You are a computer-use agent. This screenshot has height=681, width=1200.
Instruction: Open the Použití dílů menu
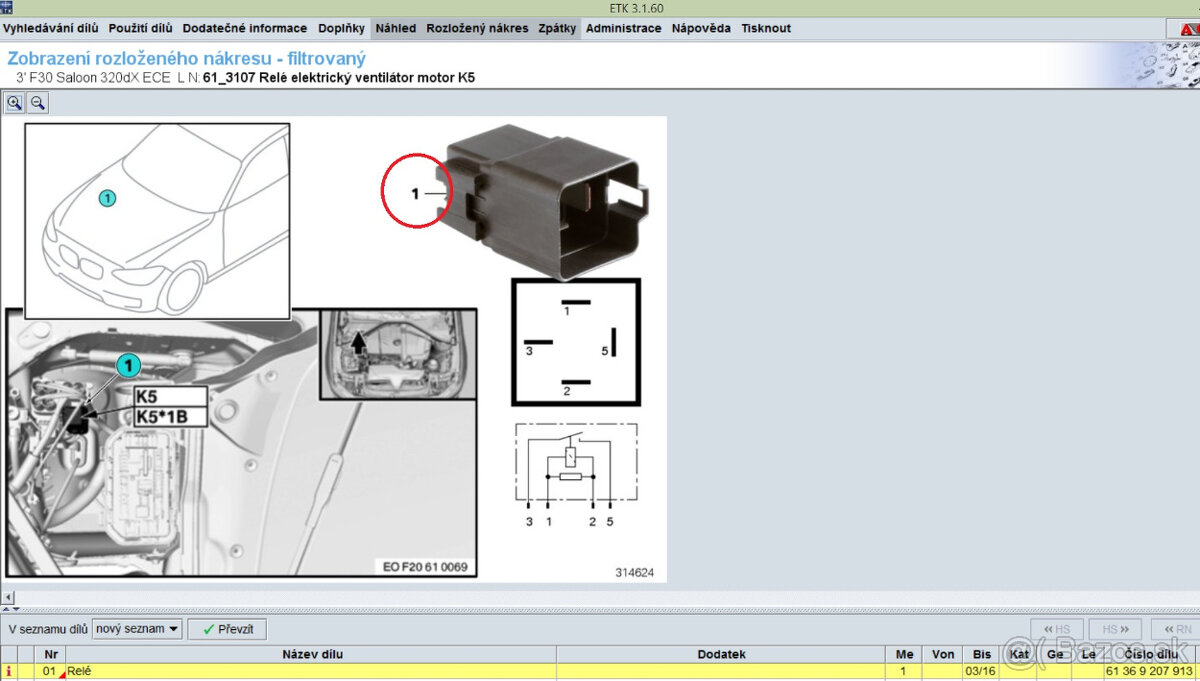(140, 28)
